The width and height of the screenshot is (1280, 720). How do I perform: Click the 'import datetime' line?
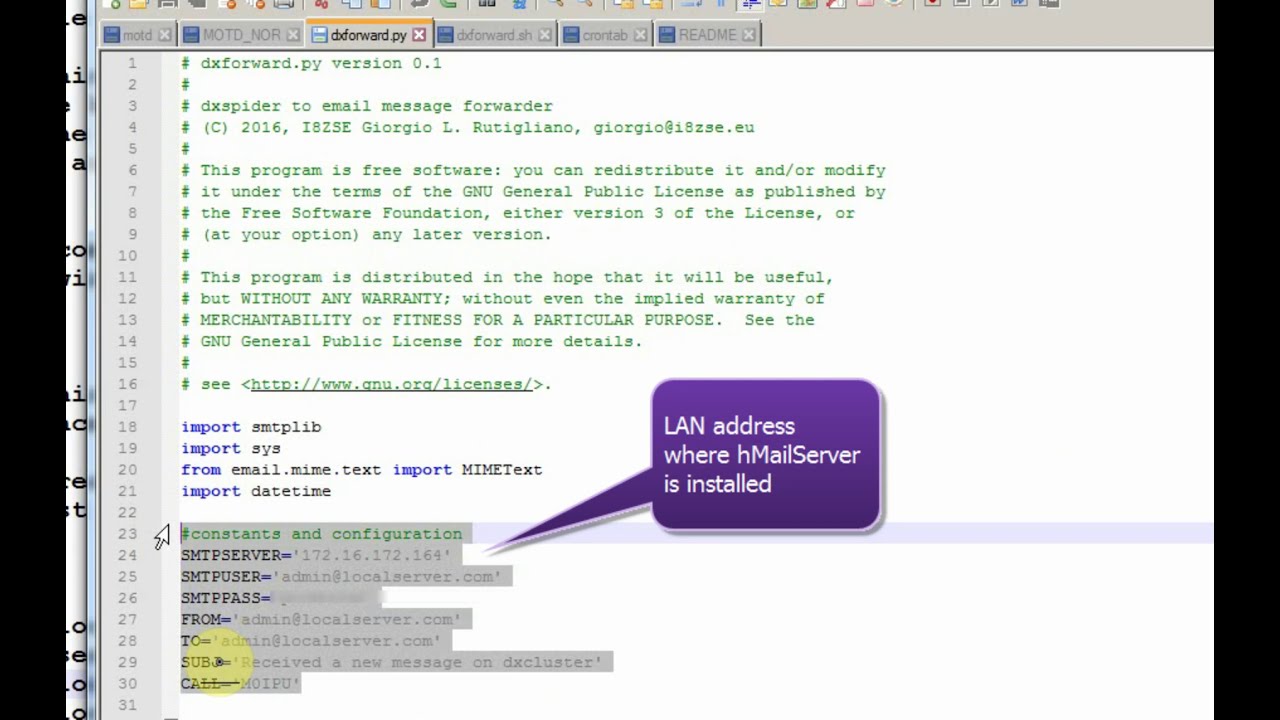pyautogui.click(x=256, y=491)
